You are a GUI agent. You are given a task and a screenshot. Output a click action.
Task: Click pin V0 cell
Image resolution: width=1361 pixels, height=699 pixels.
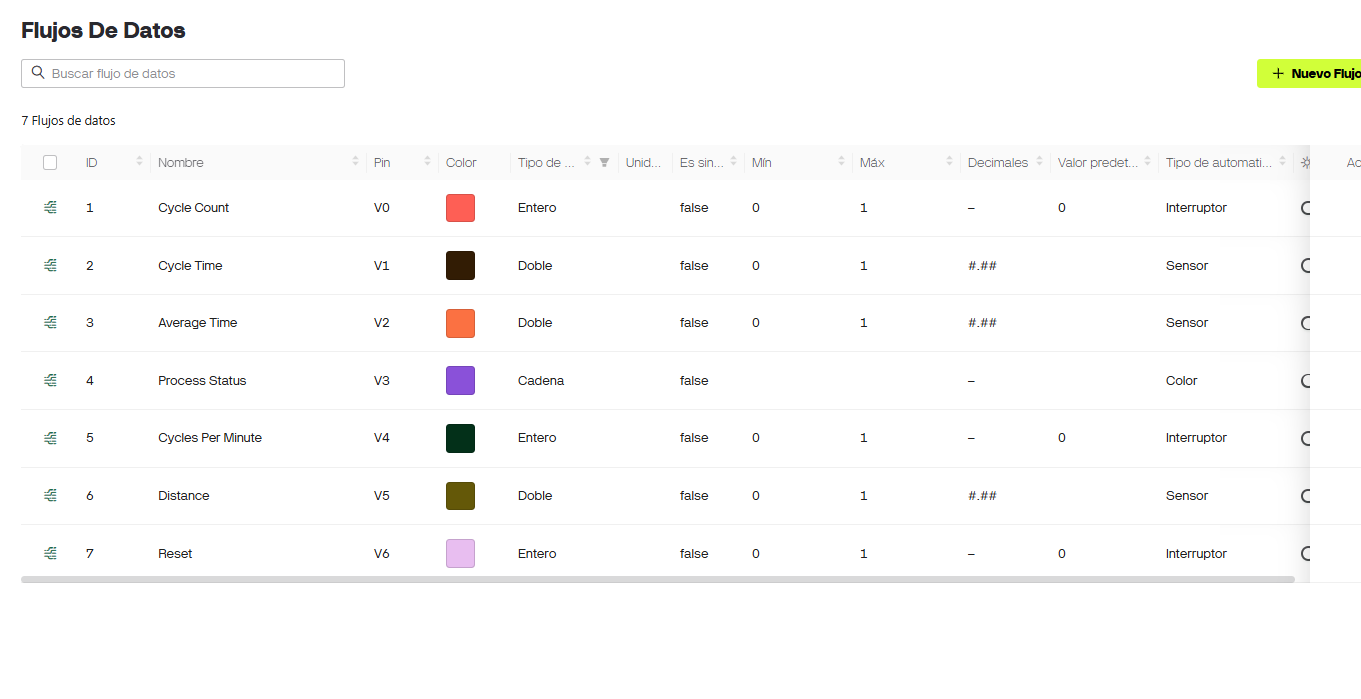tap(382, 208)
